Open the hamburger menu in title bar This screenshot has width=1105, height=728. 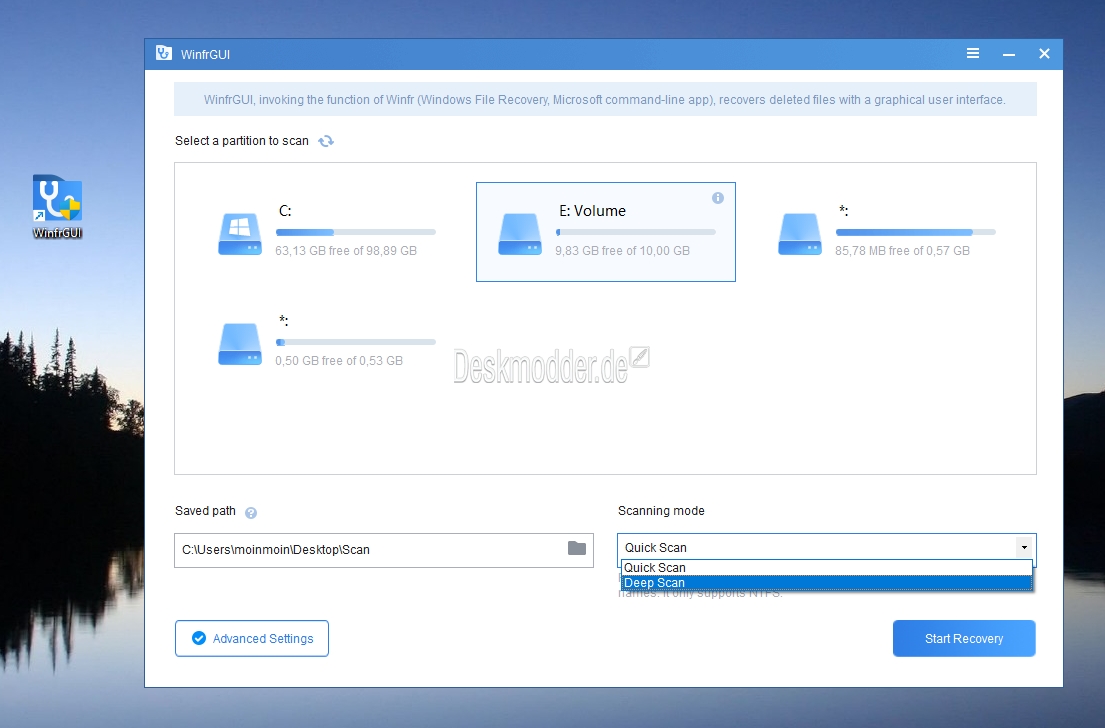tap(973, 54)
